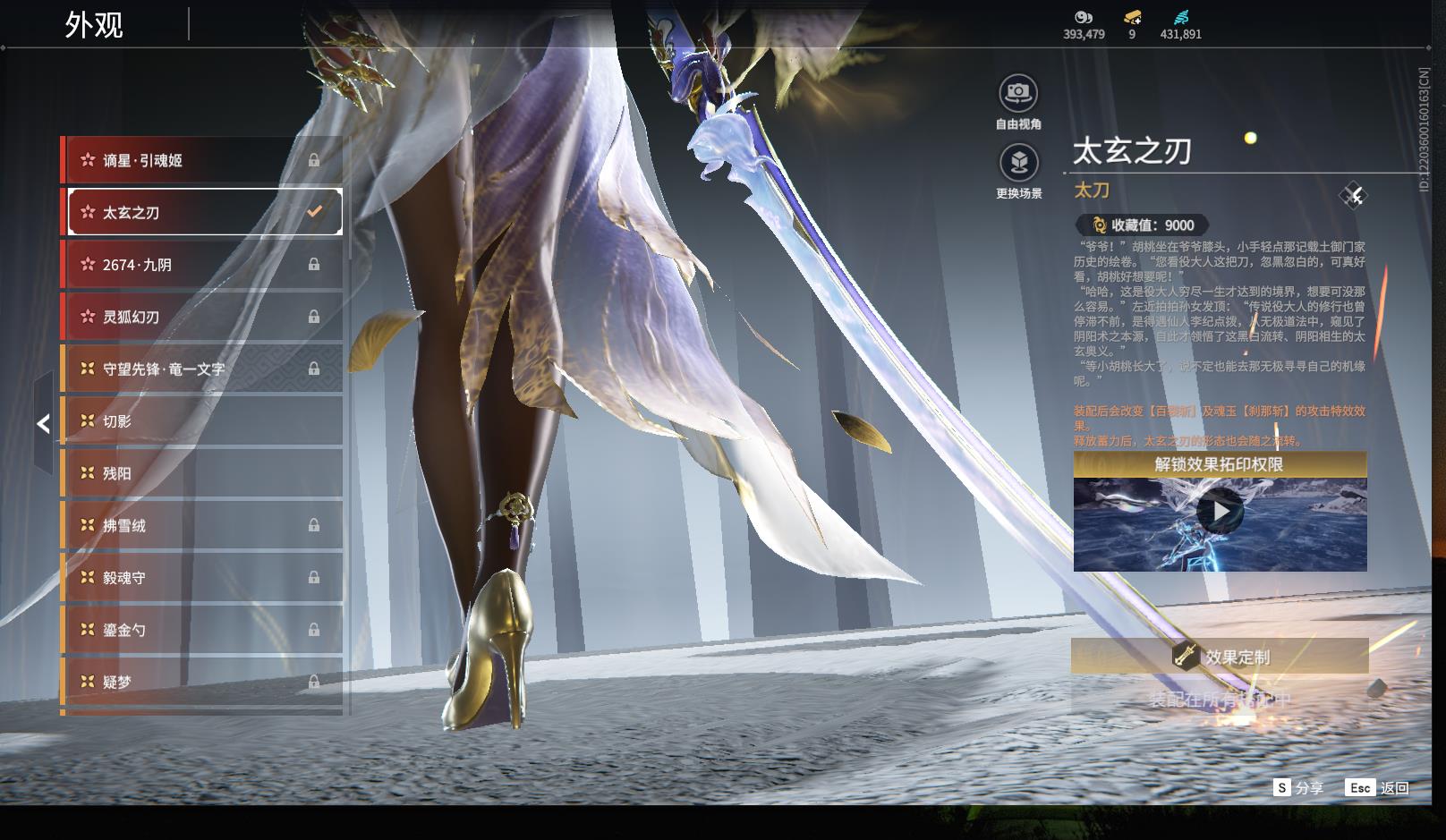
Task: Collapse the skin list with left arrow
Action: click(43, 423)
